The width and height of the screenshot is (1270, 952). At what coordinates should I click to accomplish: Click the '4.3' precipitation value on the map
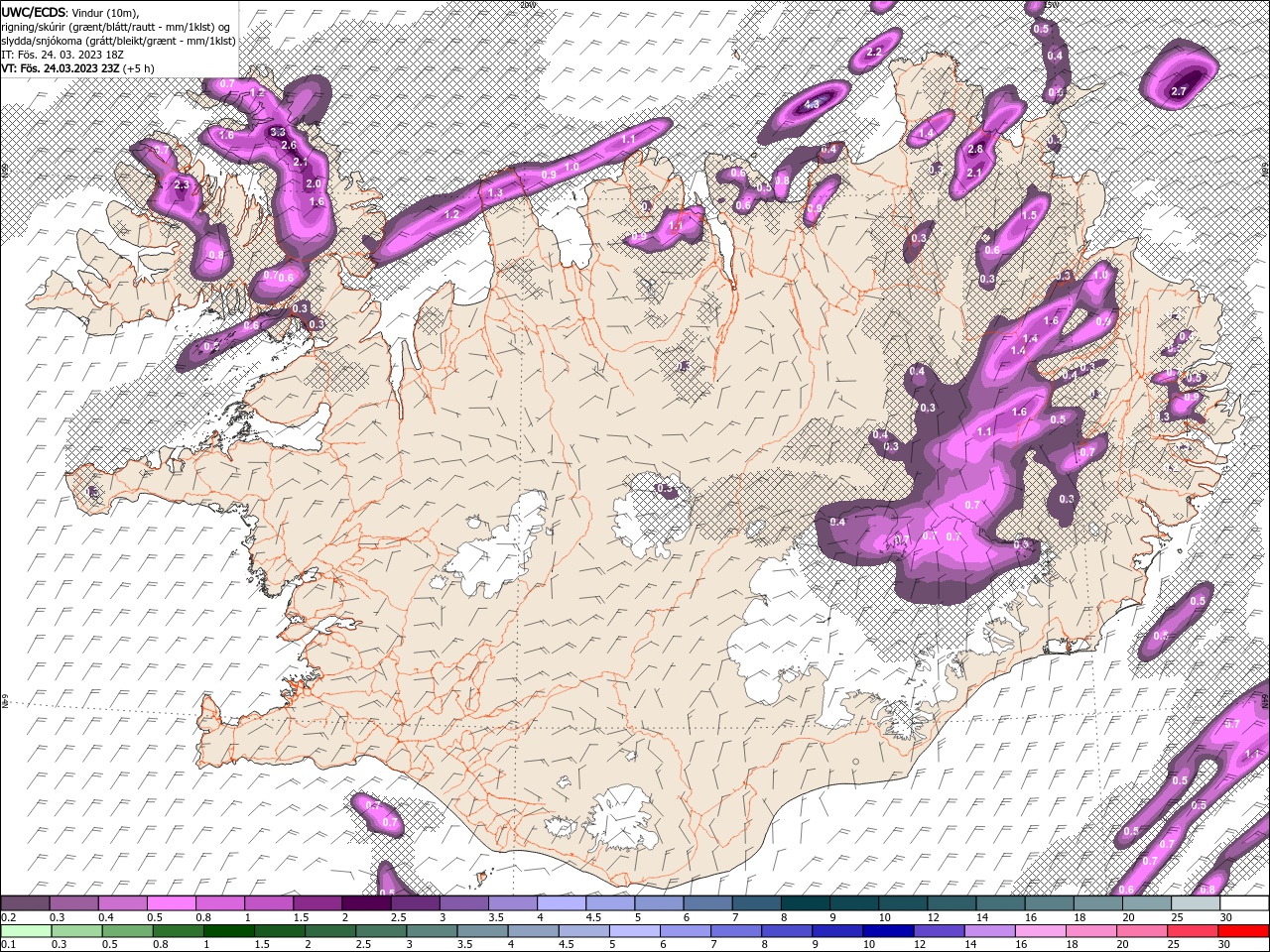(x=812, y=104)
